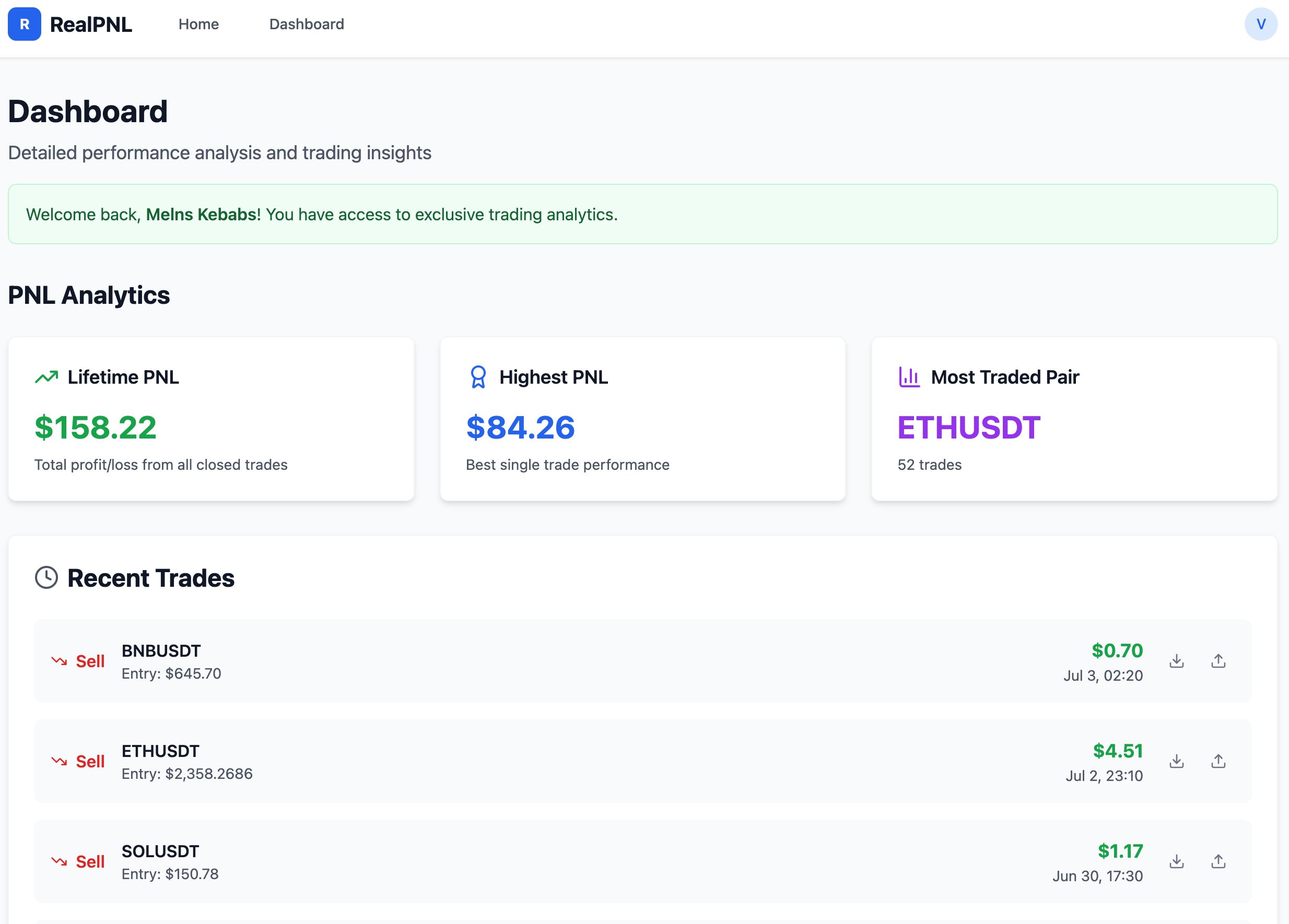Share the SOLUSDT trade
The height and width of the screenshot is (924, 1289).
coord(1218,861)
